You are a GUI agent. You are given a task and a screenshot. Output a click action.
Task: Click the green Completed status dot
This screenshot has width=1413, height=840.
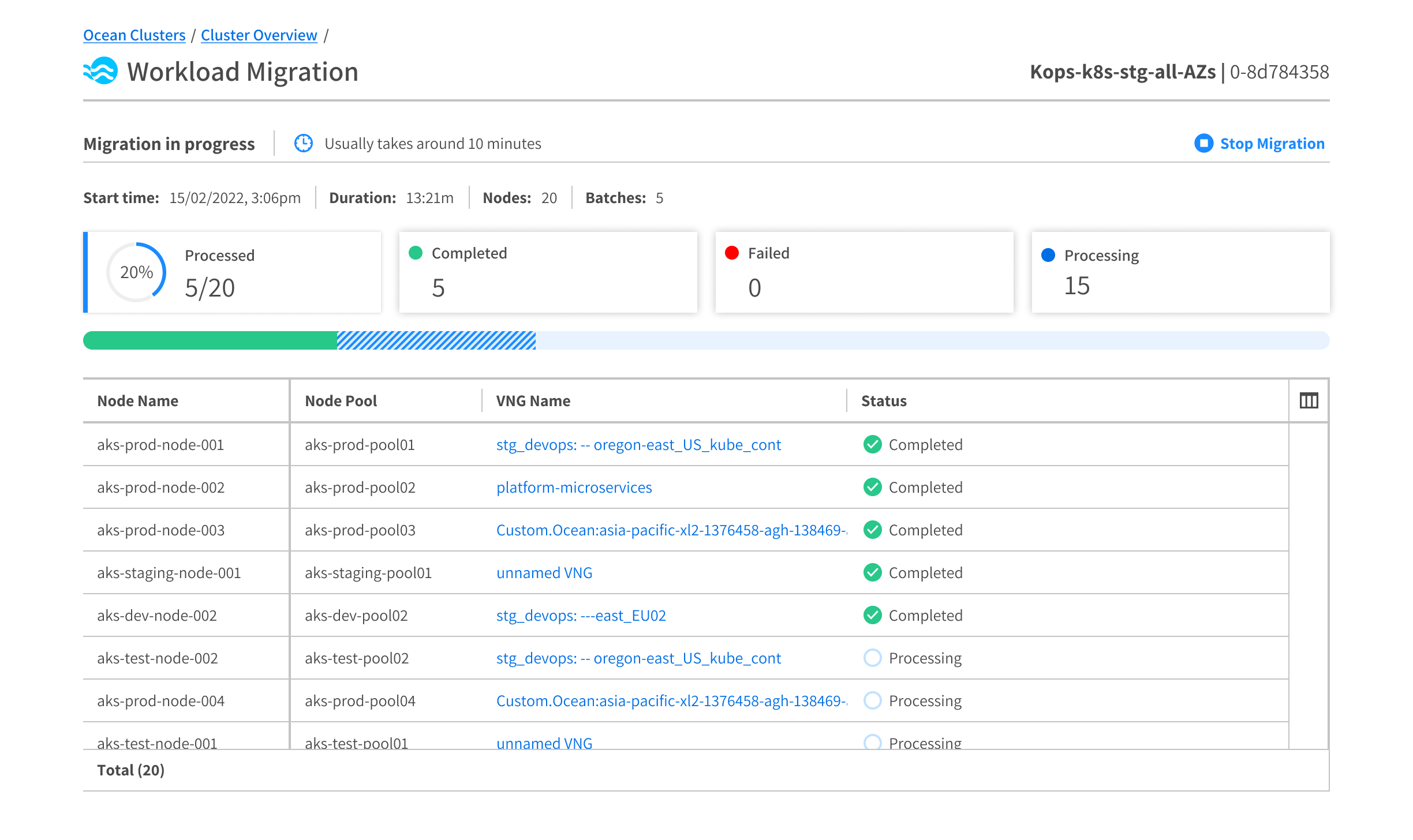pyautogui.click(x=416, y=253)
